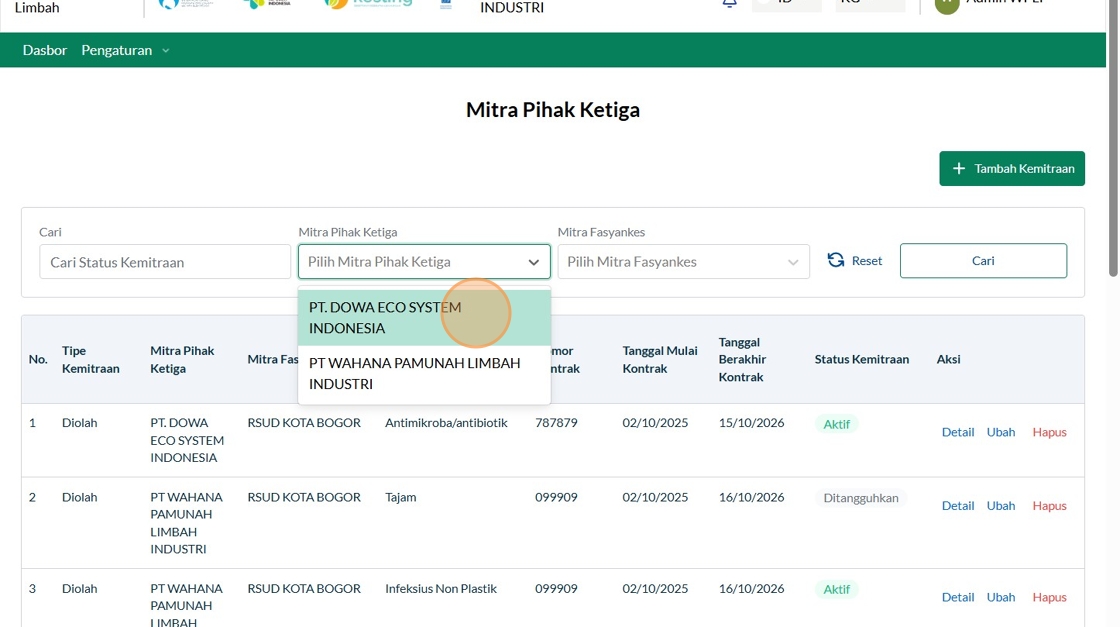Viewport: 1120px width, 627px height.
Task: Toggle the Pilih Mitra Pihak Ketiga dropdown
Action: [x=424, y=261]
